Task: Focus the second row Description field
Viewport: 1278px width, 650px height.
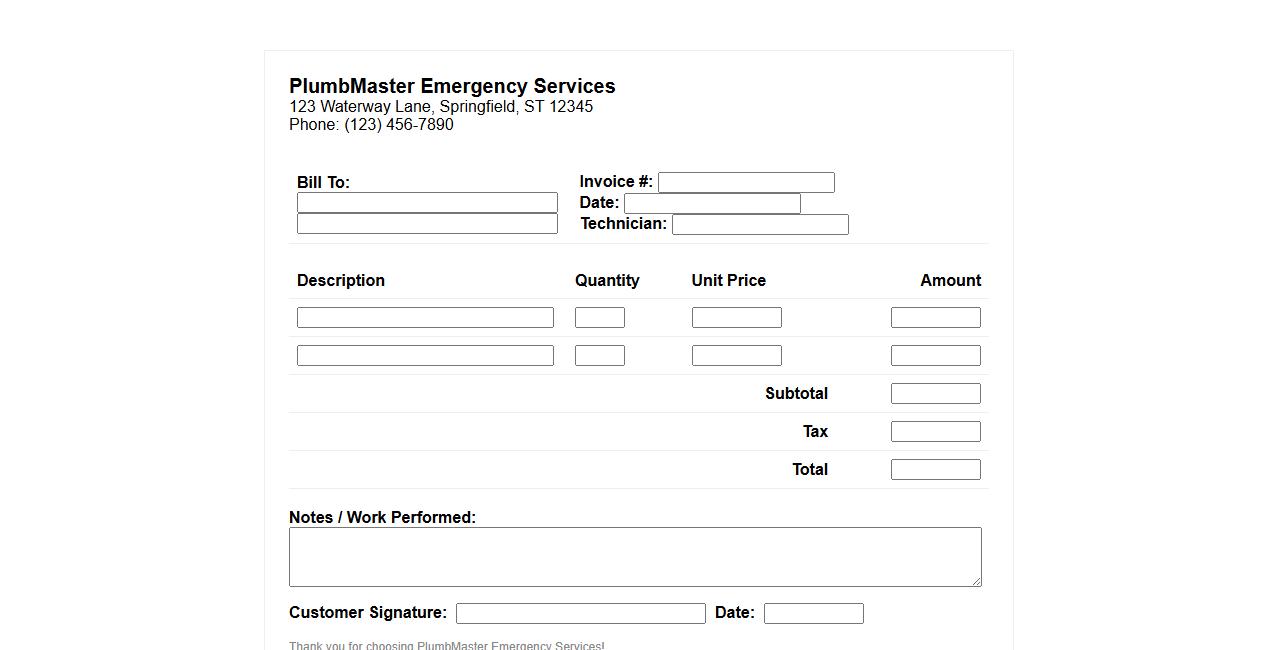Action: click(x=425, y=355)
